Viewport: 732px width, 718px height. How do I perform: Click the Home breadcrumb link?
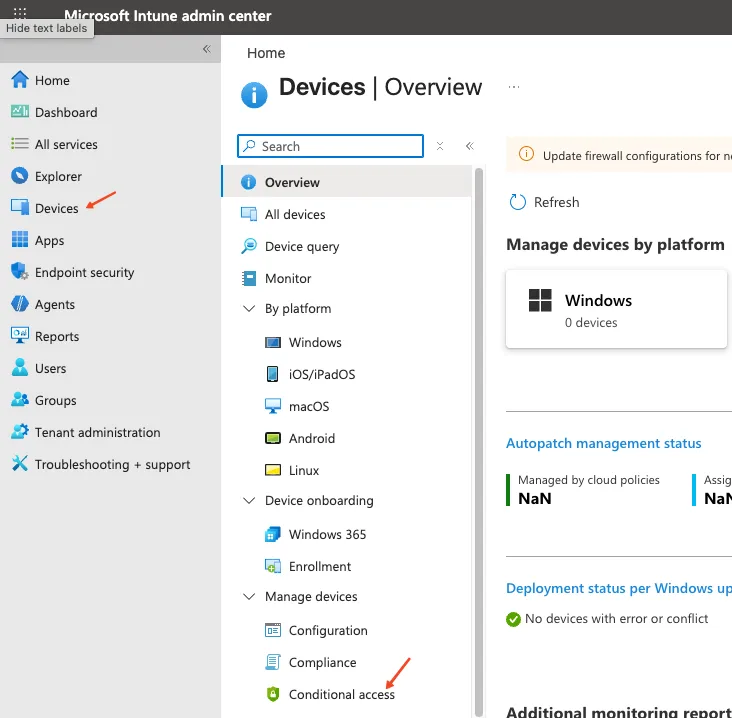click(266, 53)
